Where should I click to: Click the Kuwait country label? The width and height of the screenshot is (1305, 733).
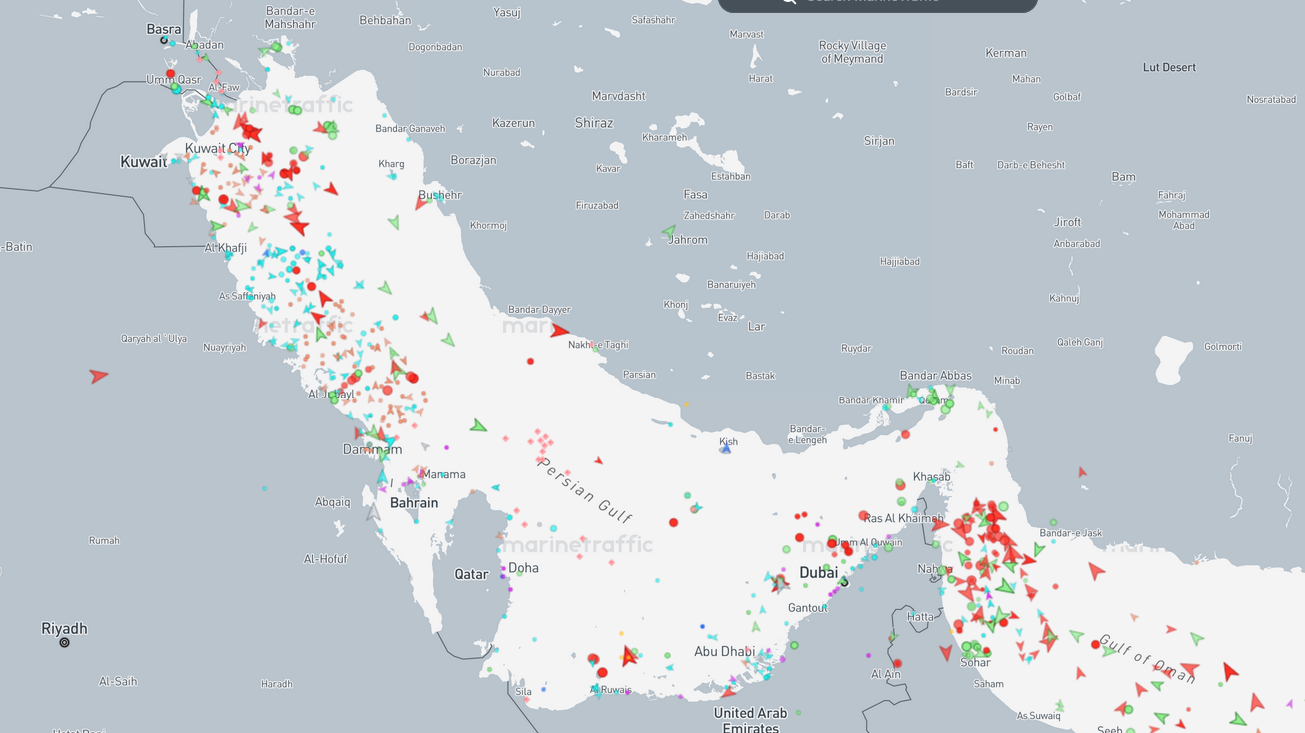[x=144, y=162]
